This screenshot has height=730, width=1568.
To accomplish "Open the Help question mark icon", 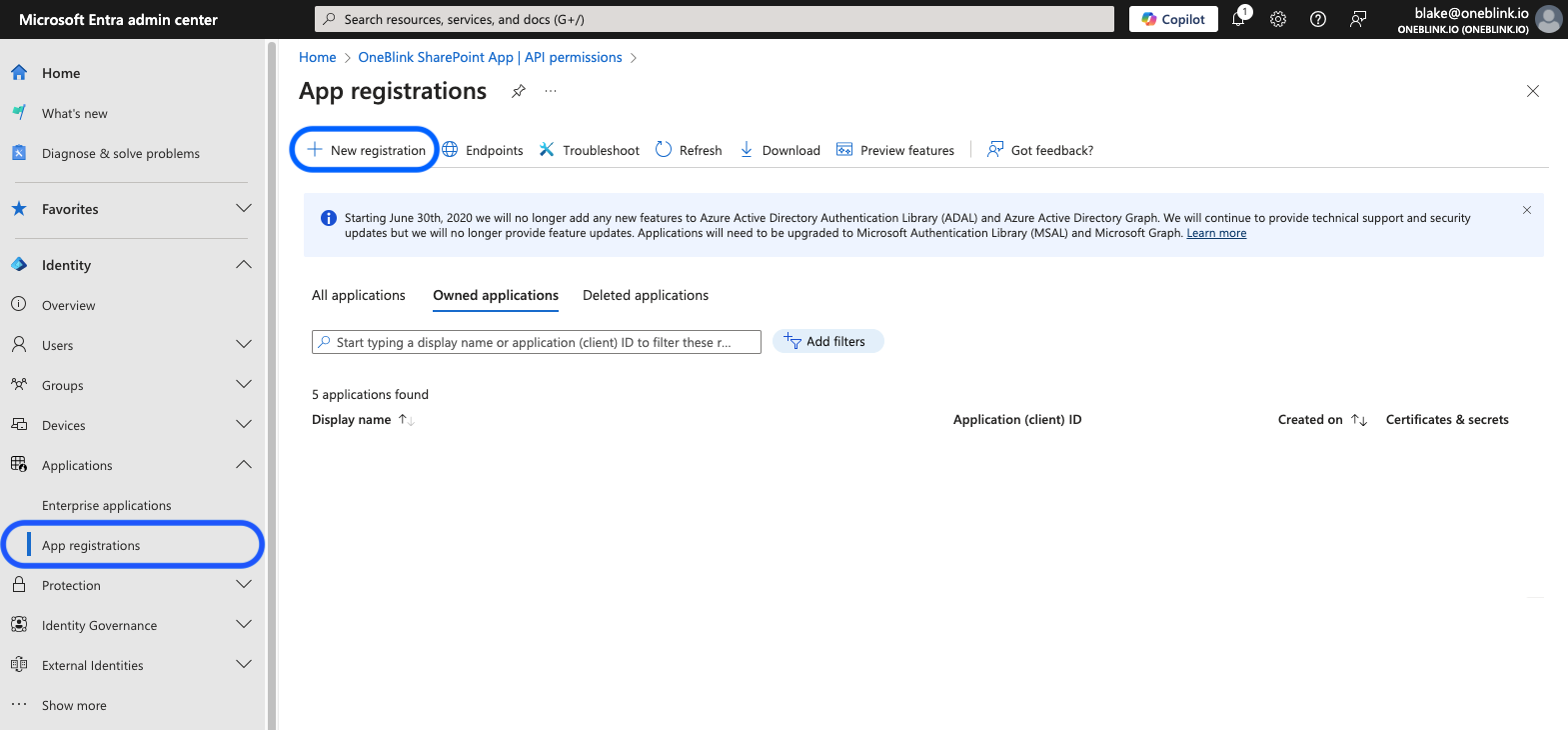I will pos(1318,19).
